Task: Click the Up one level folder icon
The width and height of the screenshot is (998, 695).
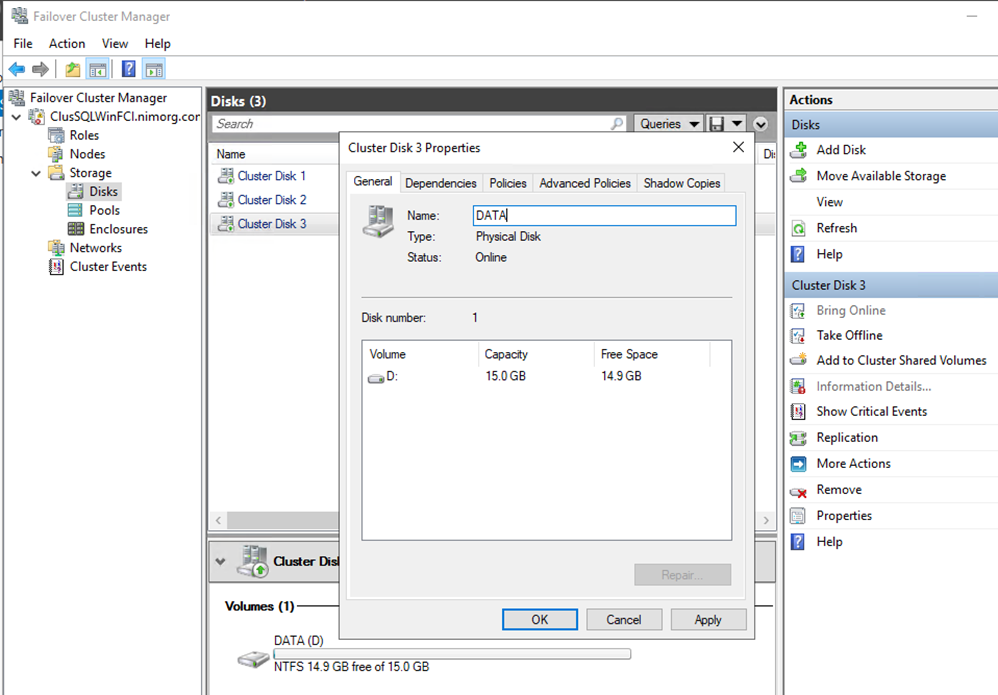Action: [72, 69]
